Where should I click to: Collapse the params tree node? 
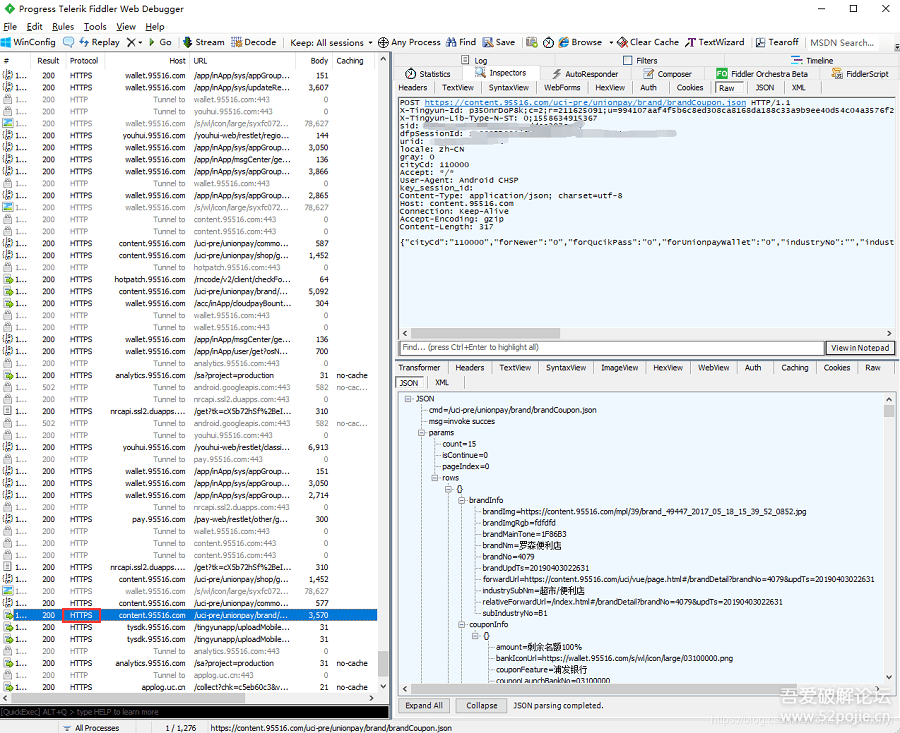coord(421,433)
